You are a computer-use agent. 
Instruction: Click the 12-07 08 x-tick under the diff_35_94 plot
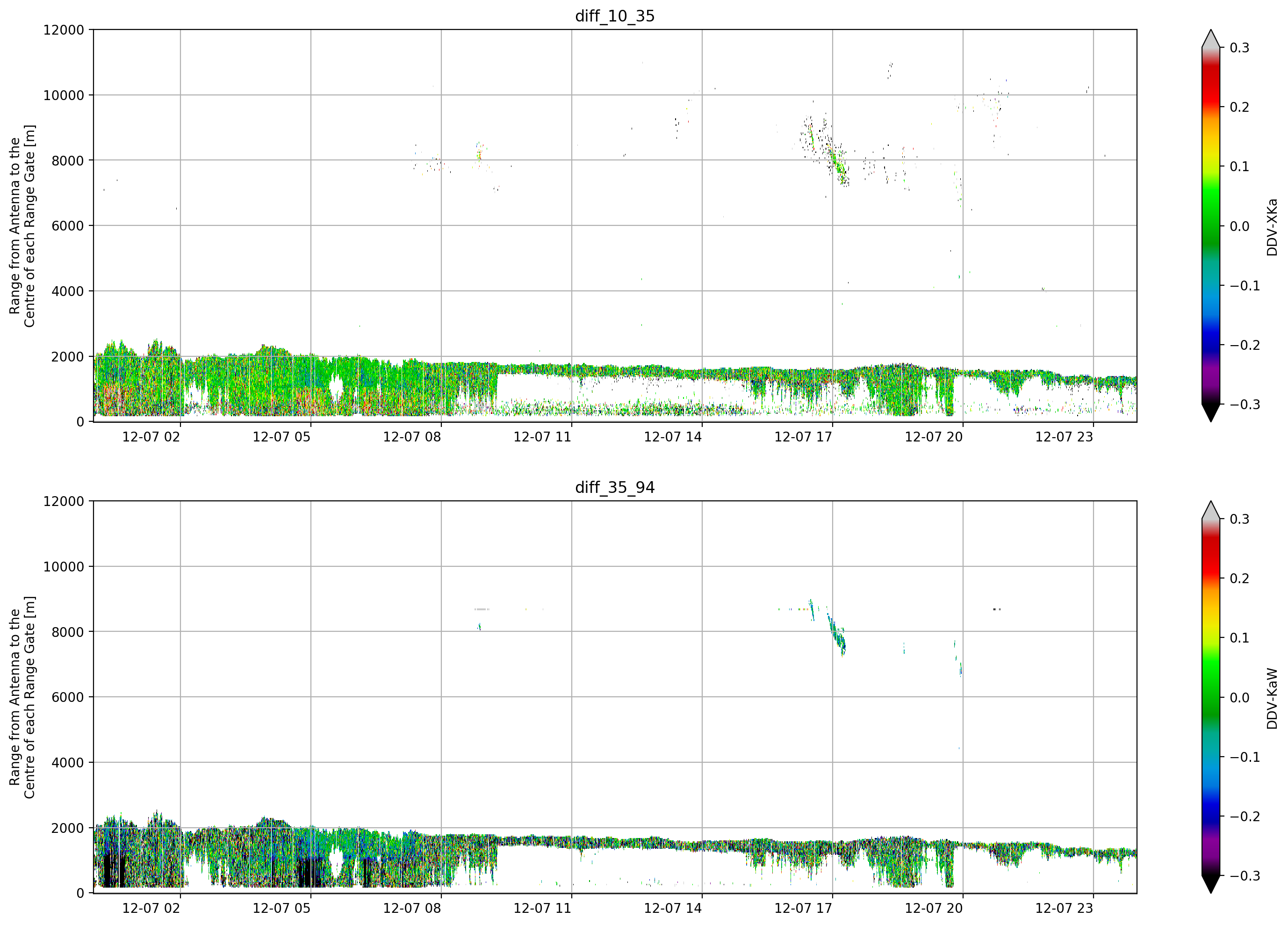[412, 909]
